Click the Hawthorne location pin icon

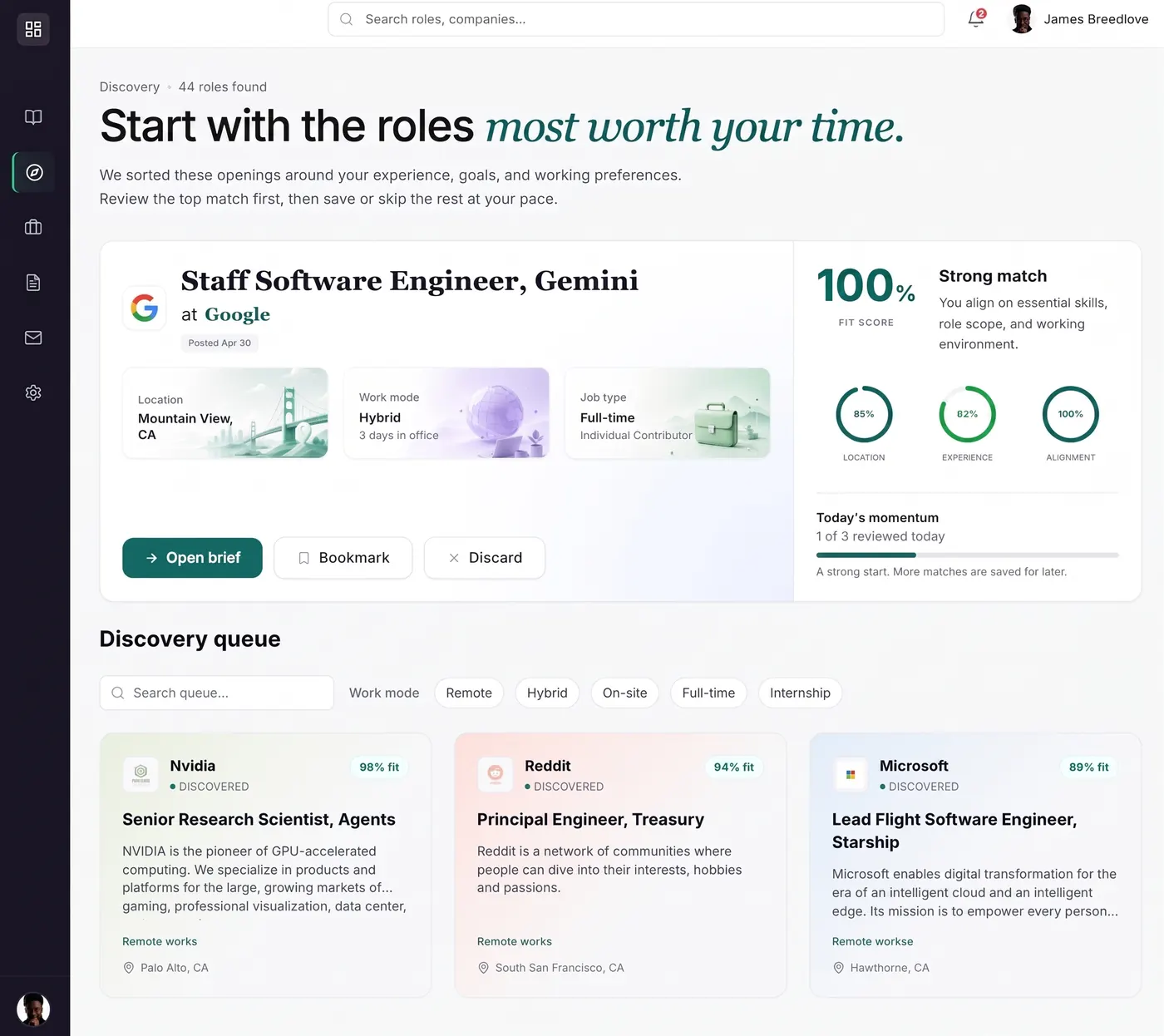click(839, 968)
